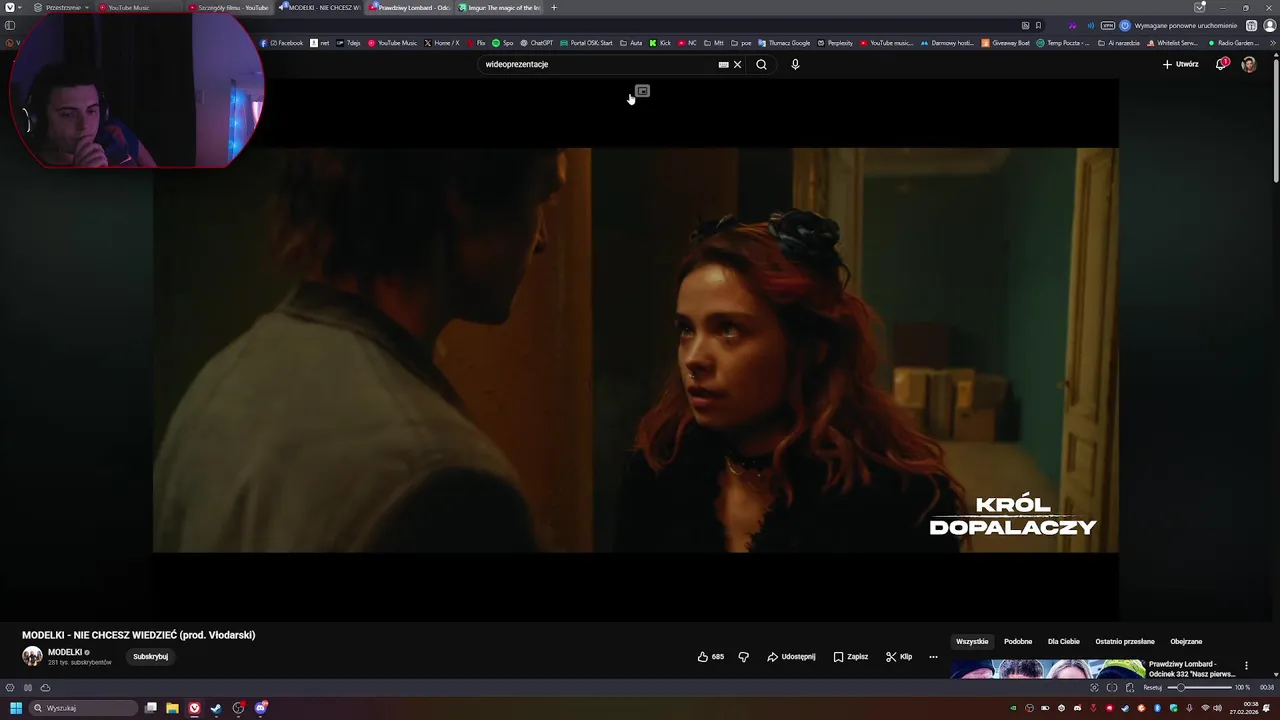Click the video player showing Król Dopalaczy

click(635, 350)
